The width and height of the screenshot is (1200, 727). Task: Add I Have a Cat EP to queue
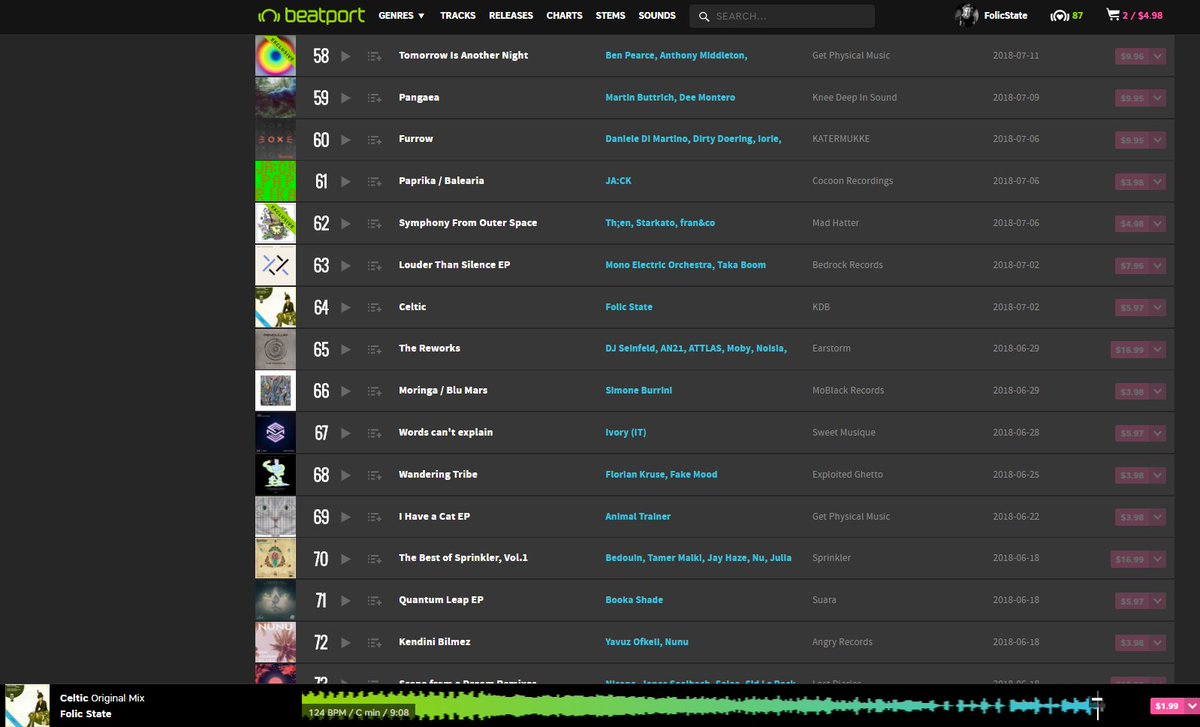pyautogui.click(x=375, y=517)
